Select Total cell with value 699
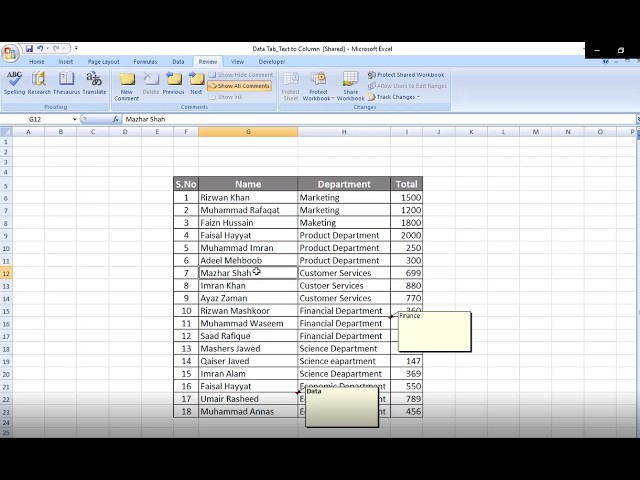 tap(407, 273)
